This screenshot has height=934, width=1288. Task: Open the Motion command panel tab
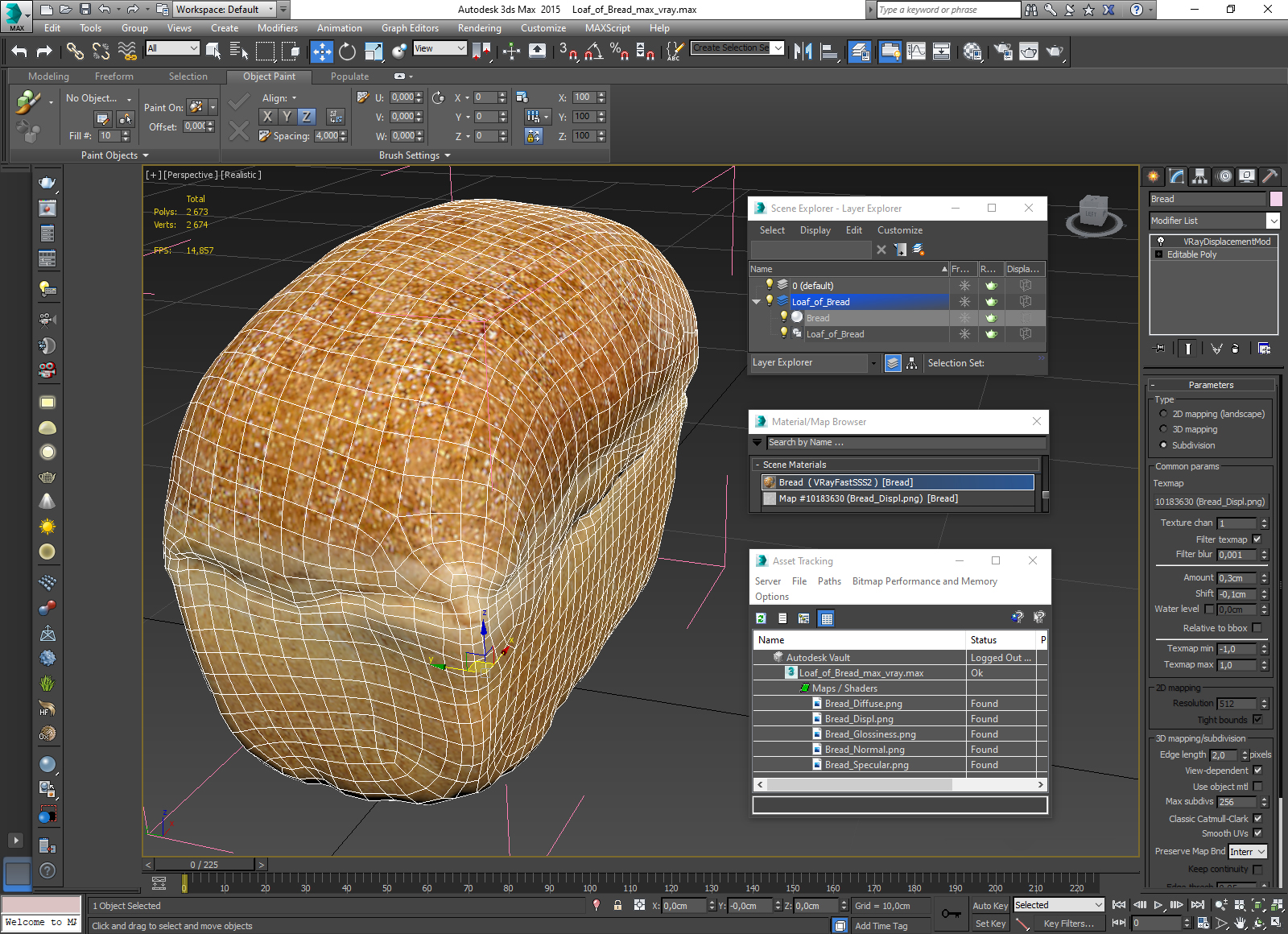tap(1224, 176)
